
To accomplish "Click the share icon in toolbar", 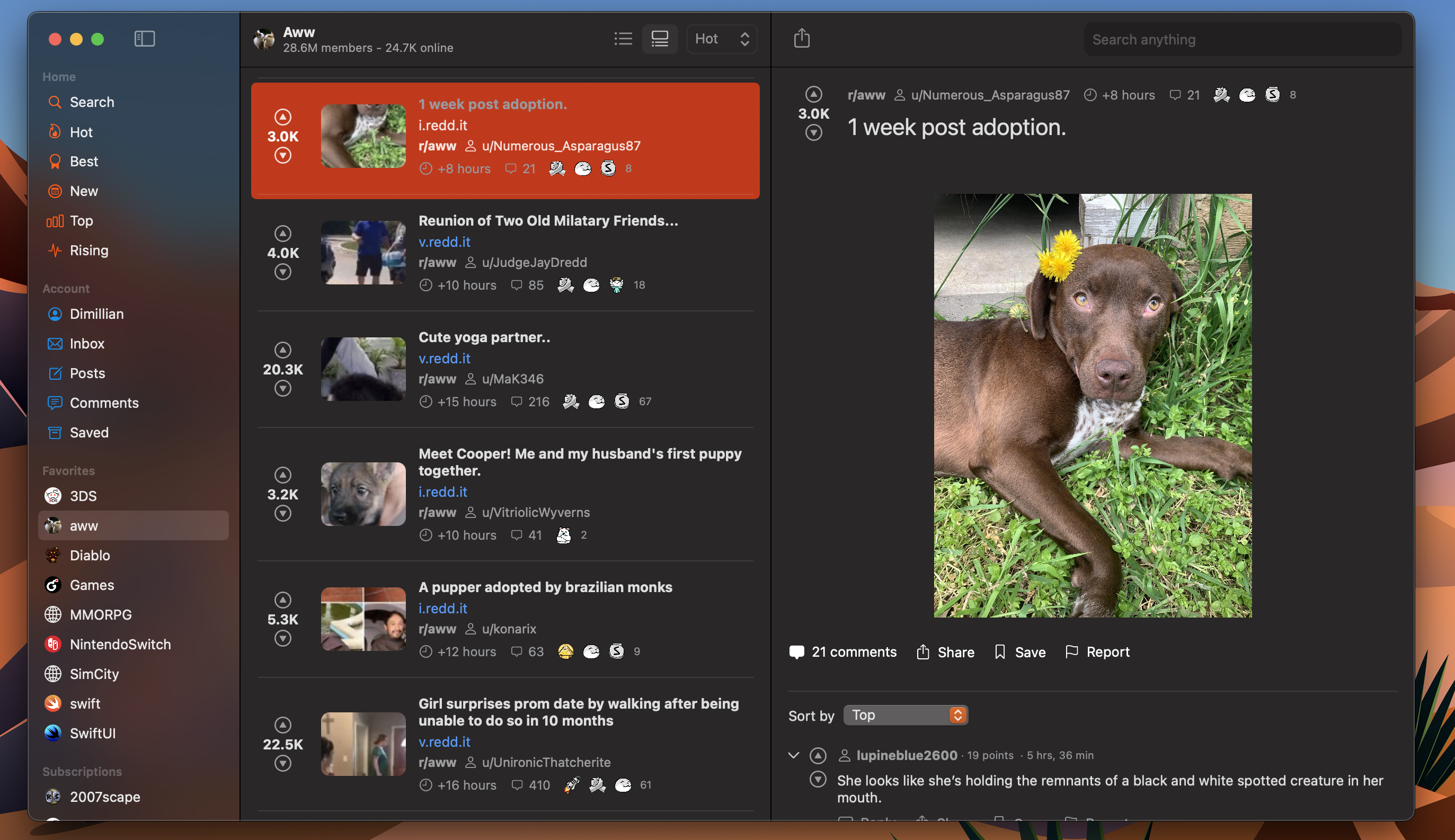I will [802, 39].
